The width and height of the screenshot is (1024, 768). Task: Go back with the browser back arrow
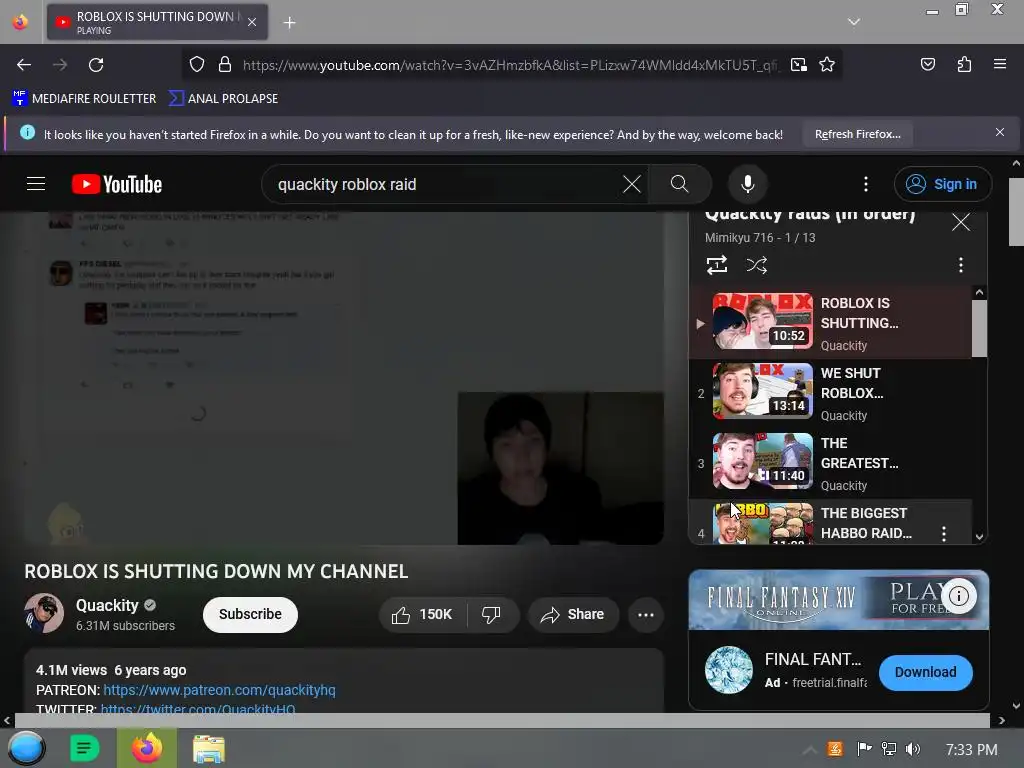[x=24, y=65]
